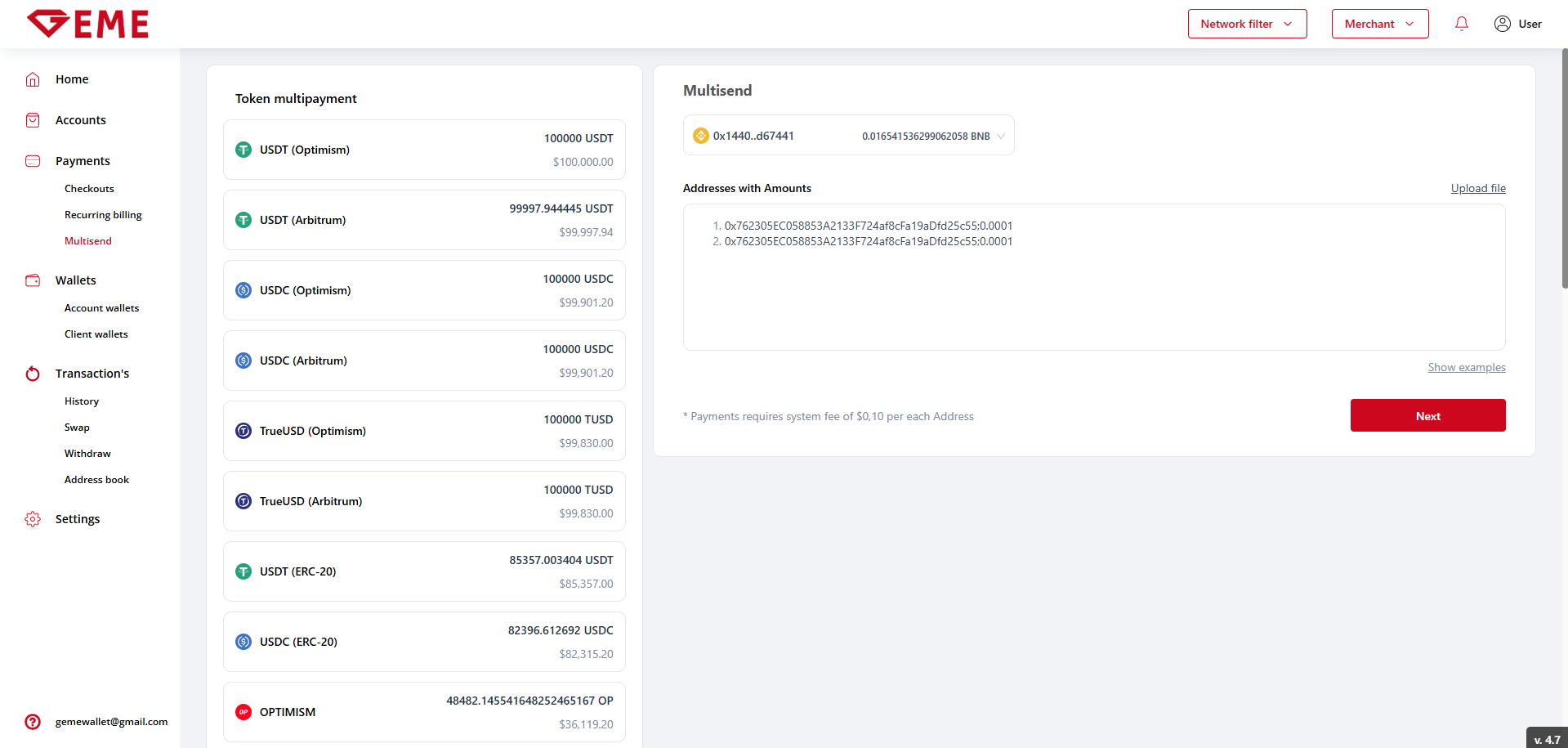The height and width of the screenshot is (748, 1568).
Task: Open the Address book page
Action: pyautogui.click(x=96, y=480)
